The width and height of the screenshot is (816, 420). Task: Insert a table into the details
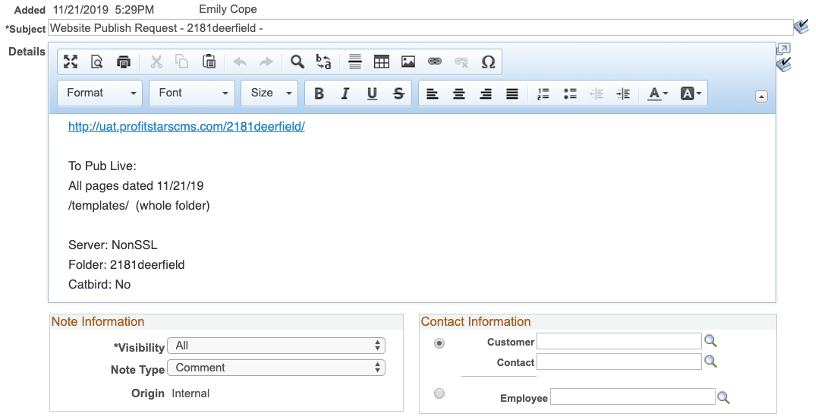point(381,62)
